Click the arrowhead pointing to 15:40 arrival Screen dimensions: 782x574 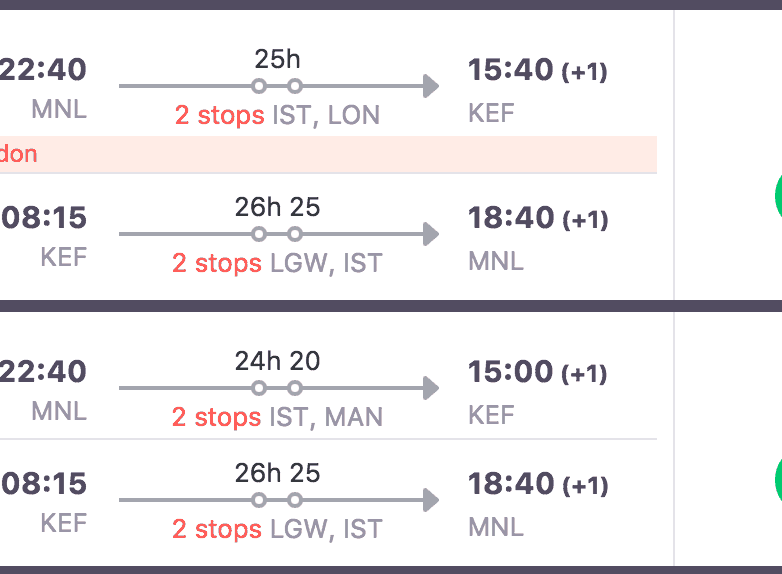point(431,86)
